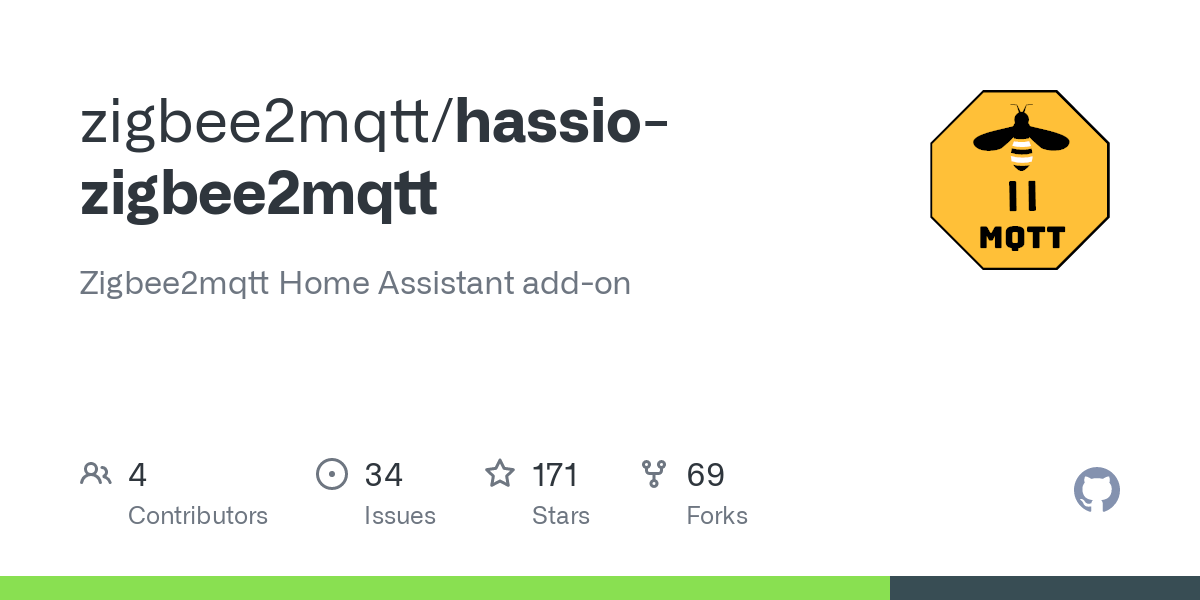Click the green language bar segment

pyautogui.click(x=445, y=588)
